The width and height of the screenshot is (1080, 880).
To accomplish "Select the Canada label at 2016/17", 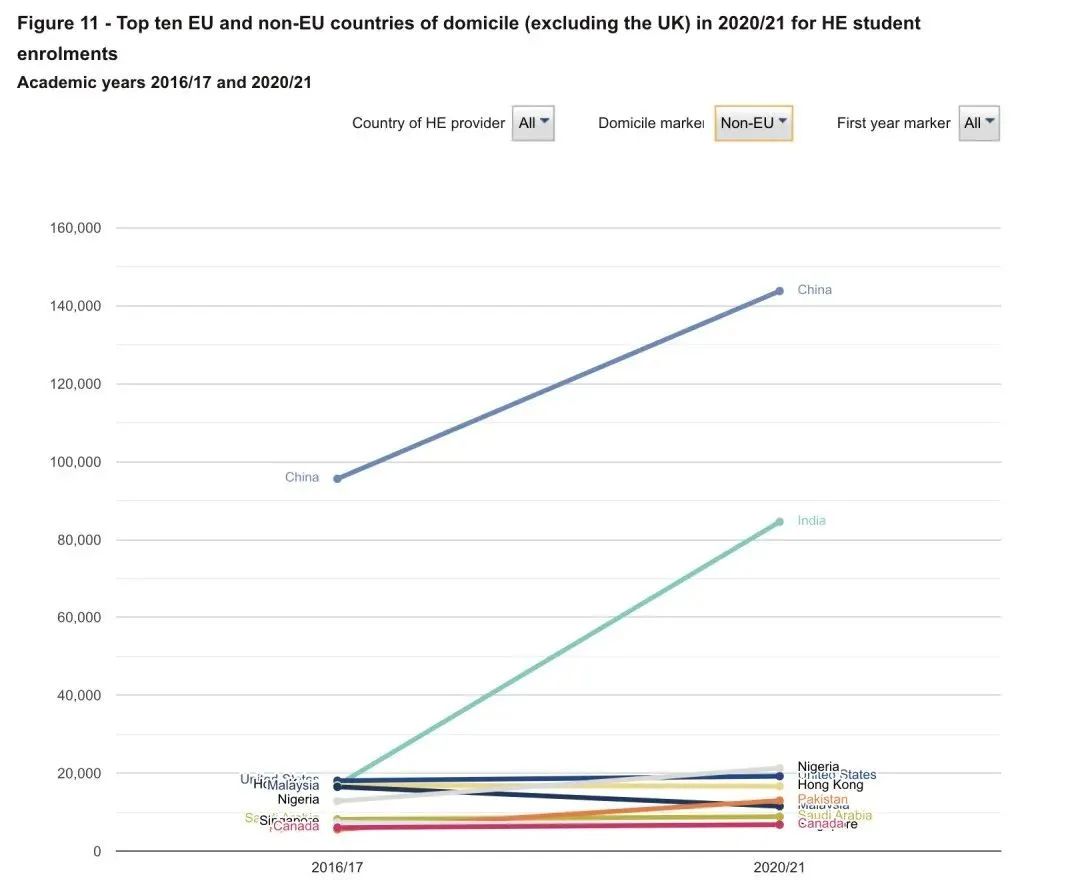I will (x=296, y=826).
